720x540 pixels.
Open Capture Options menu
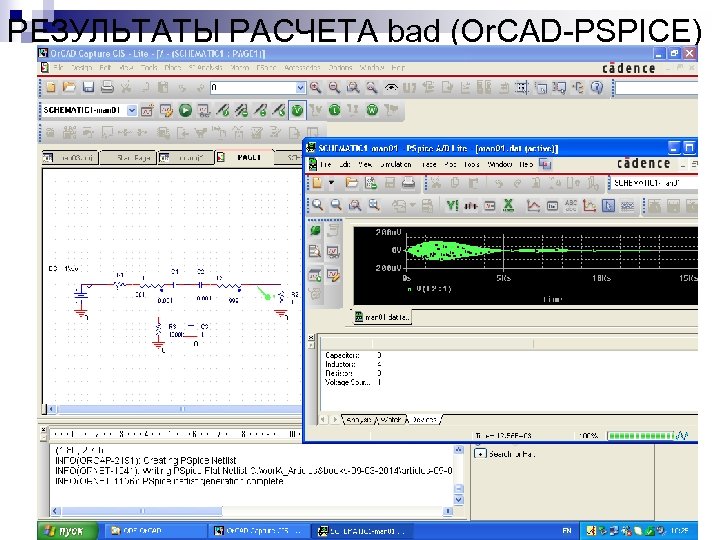point(340,68)
